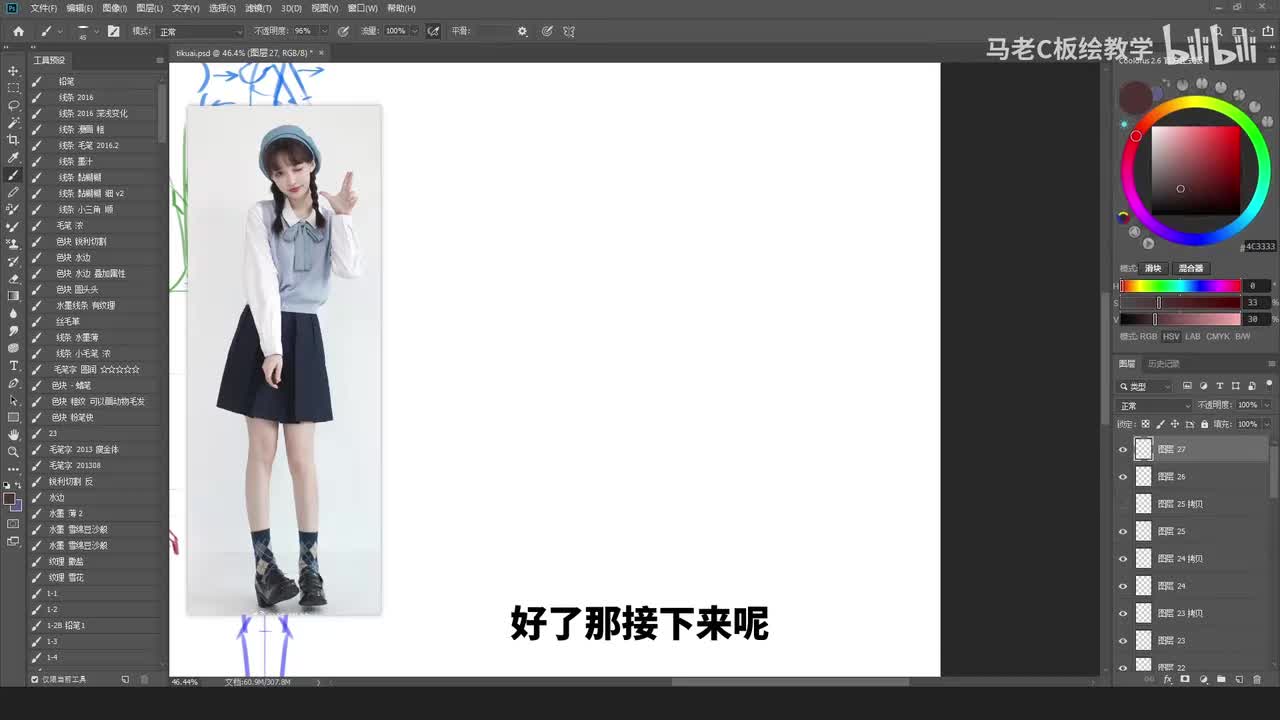Open the 滤镜(T) menu
Screen dimensions: 1280x720
point(257,8)
